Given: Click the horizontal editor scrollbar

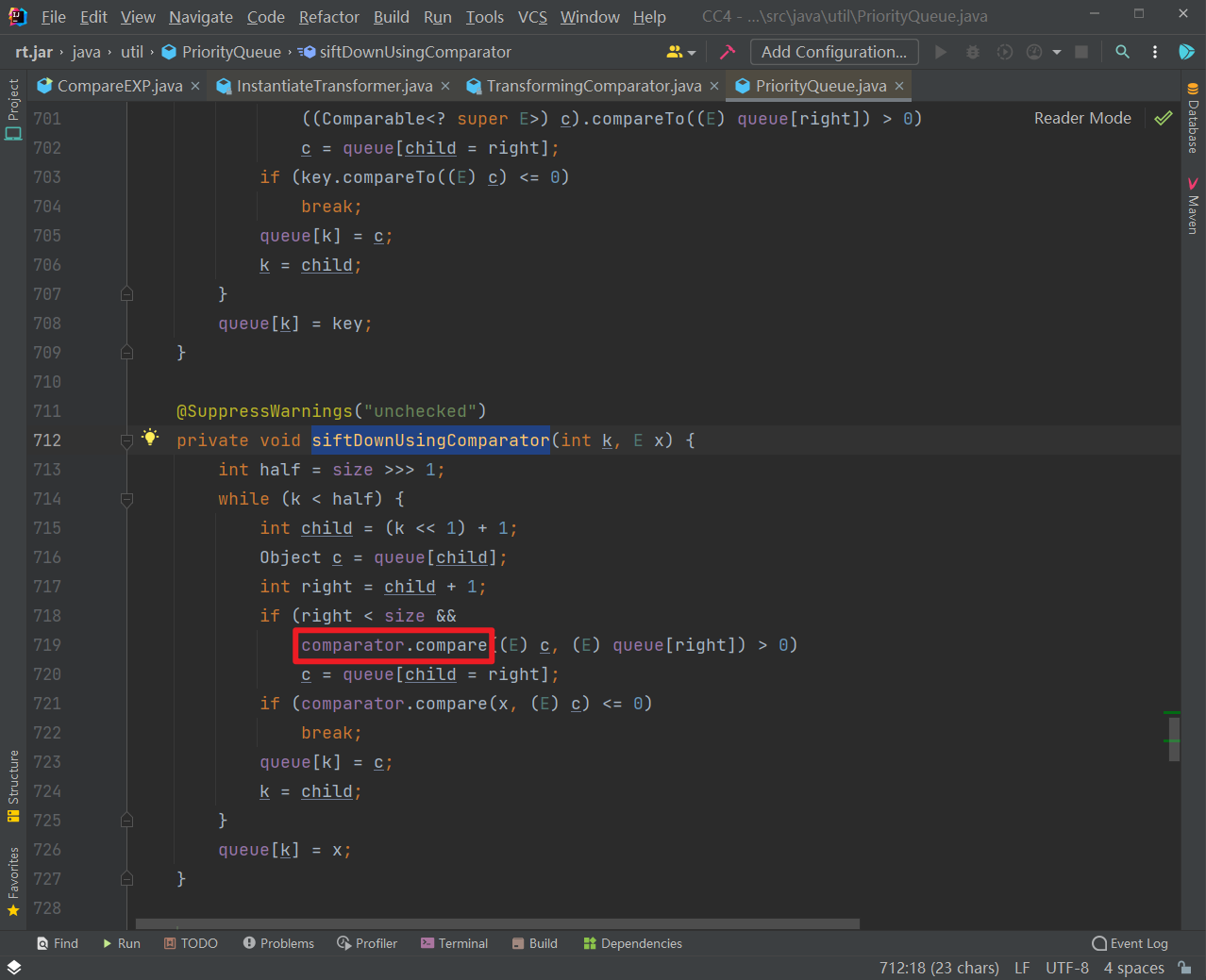Looking at the screenshot, I should (491, 923).
